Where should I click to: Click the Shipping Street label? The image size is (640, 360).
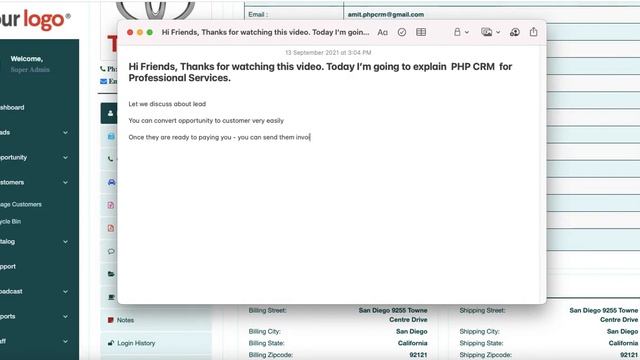(482, 311)
